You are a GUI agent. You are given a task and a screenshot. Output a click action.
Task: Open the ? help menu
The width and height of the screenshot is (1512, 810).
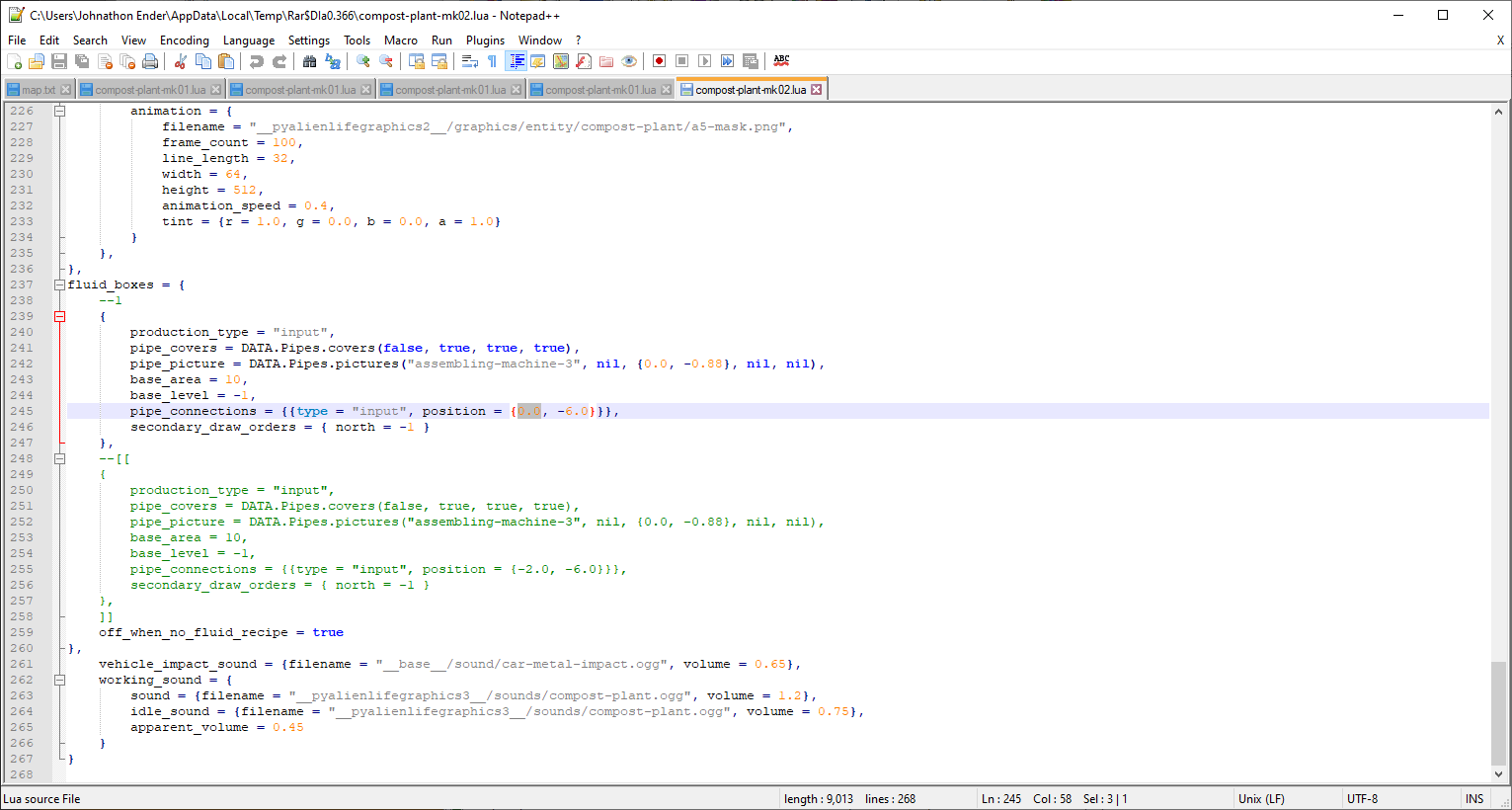578,40
